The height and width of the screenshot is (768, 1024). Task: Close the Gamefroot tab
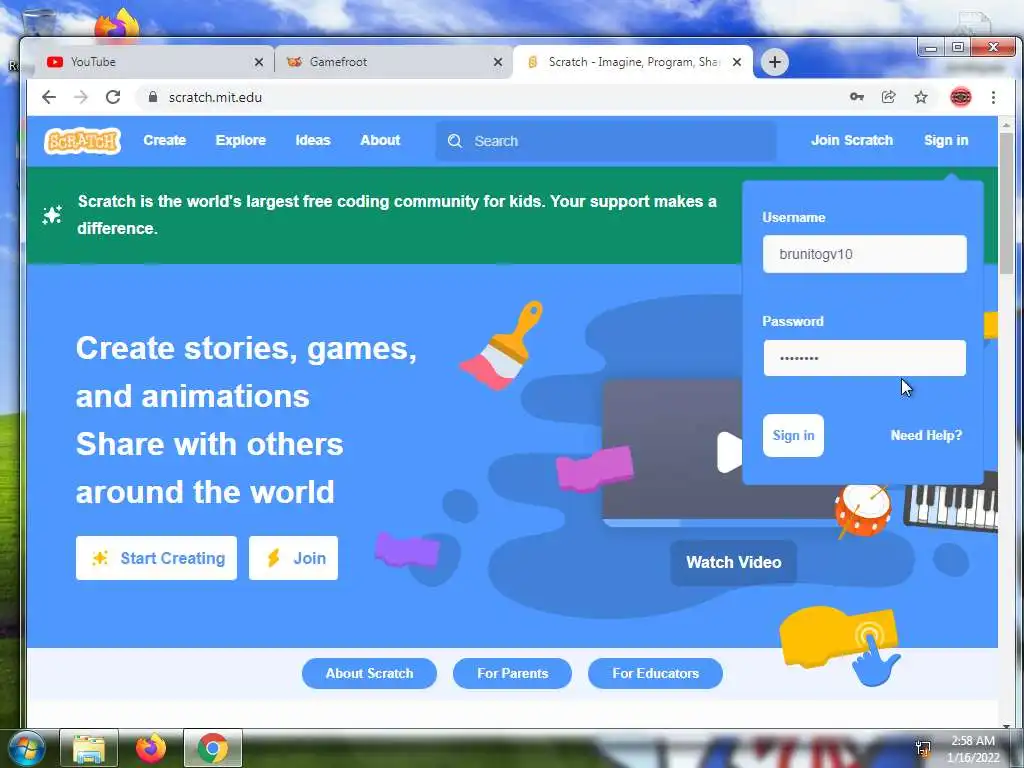click(x=498, y=62)
